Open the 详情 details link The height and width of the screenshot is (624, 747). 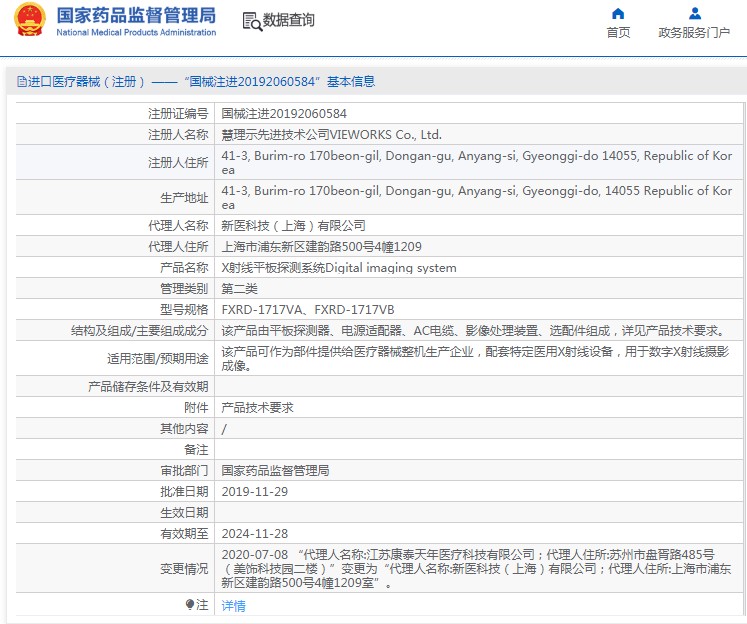click(233, 605)
